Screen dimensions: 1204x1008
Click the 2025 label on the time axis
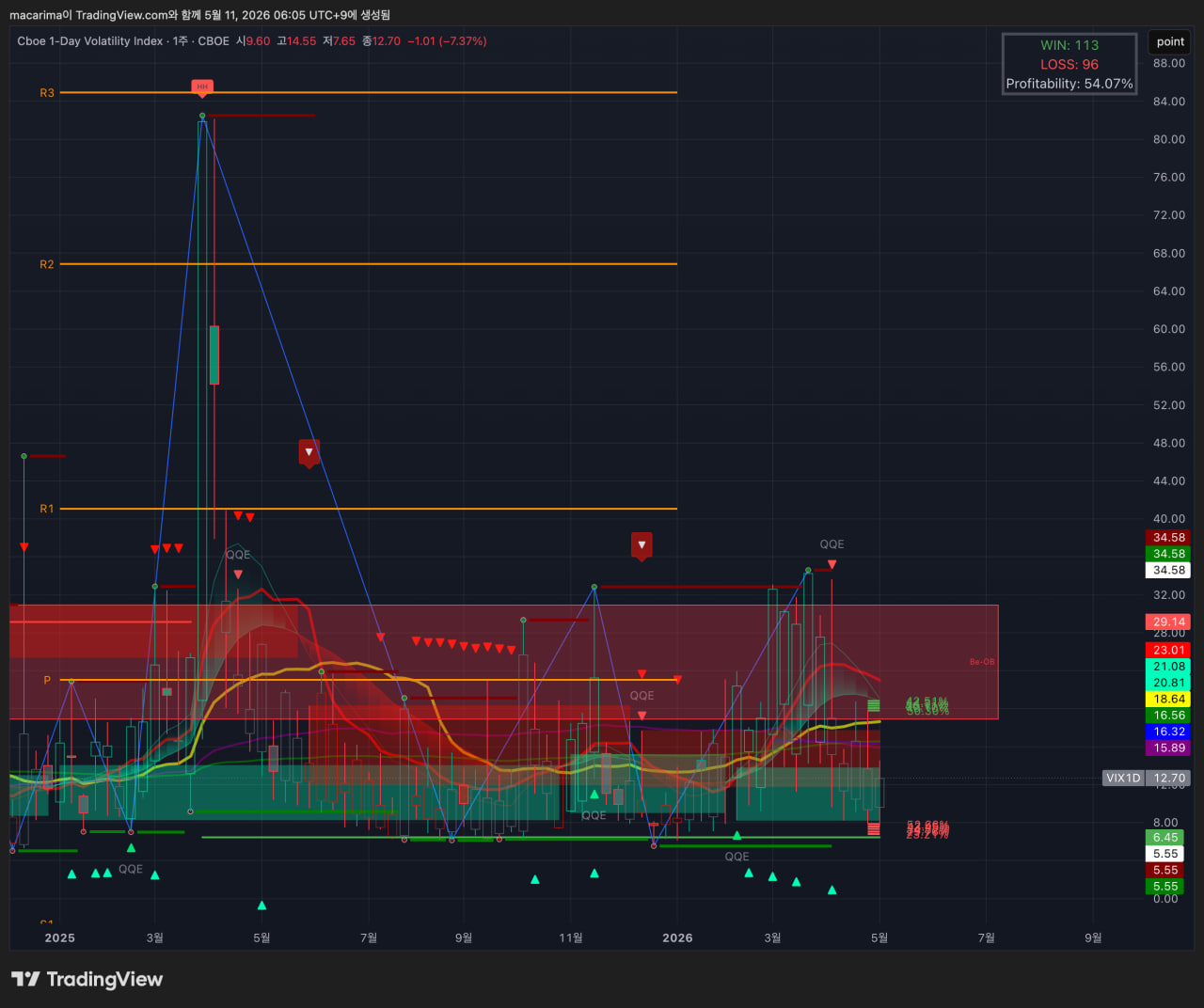[59, 937]
